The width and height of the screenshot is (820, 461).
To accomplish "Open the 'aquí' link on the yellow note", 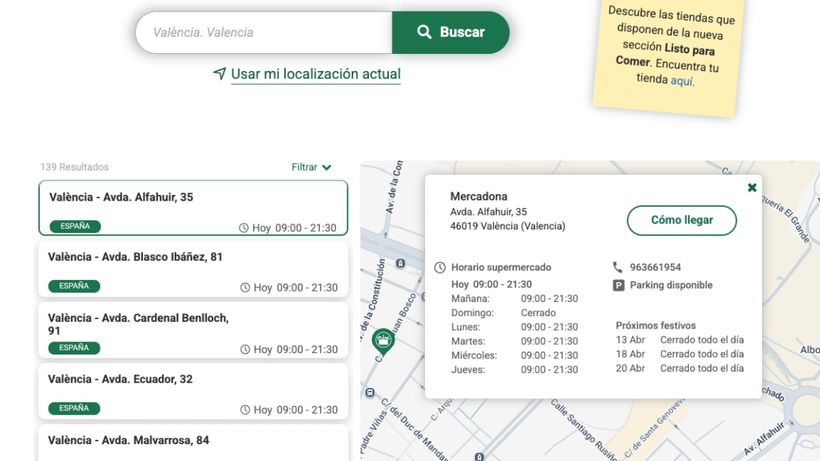I will (x=682, y=81).
